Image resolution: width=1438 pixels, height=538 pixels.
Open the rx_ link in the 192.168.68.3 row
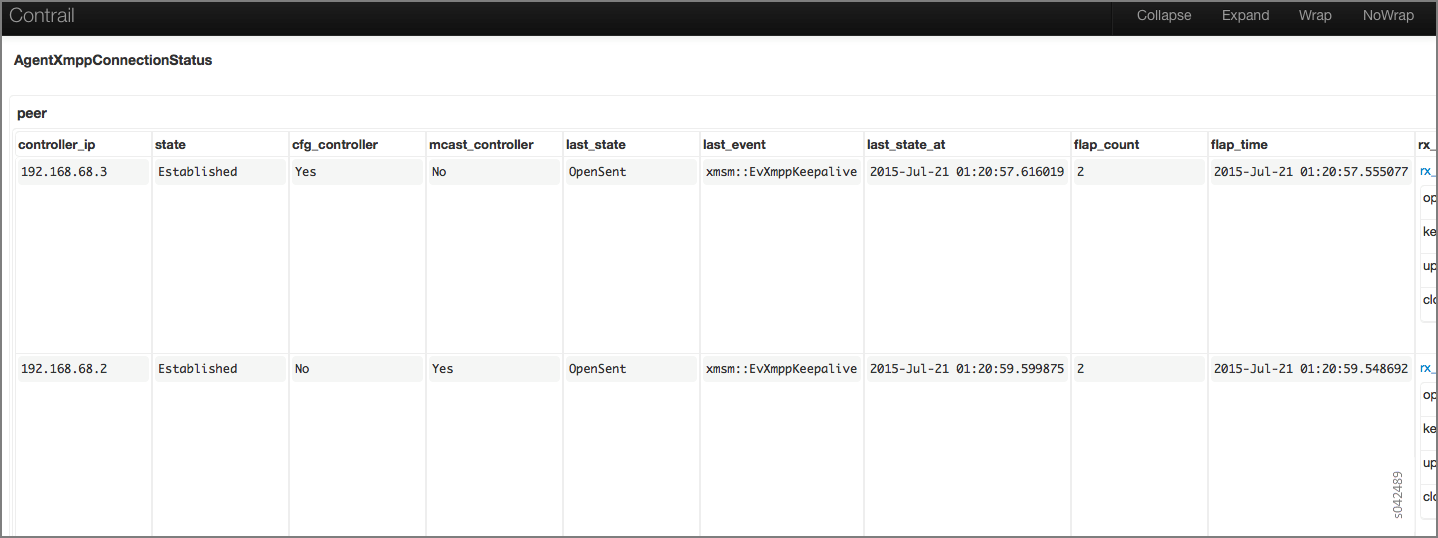tap(1428, 172)
